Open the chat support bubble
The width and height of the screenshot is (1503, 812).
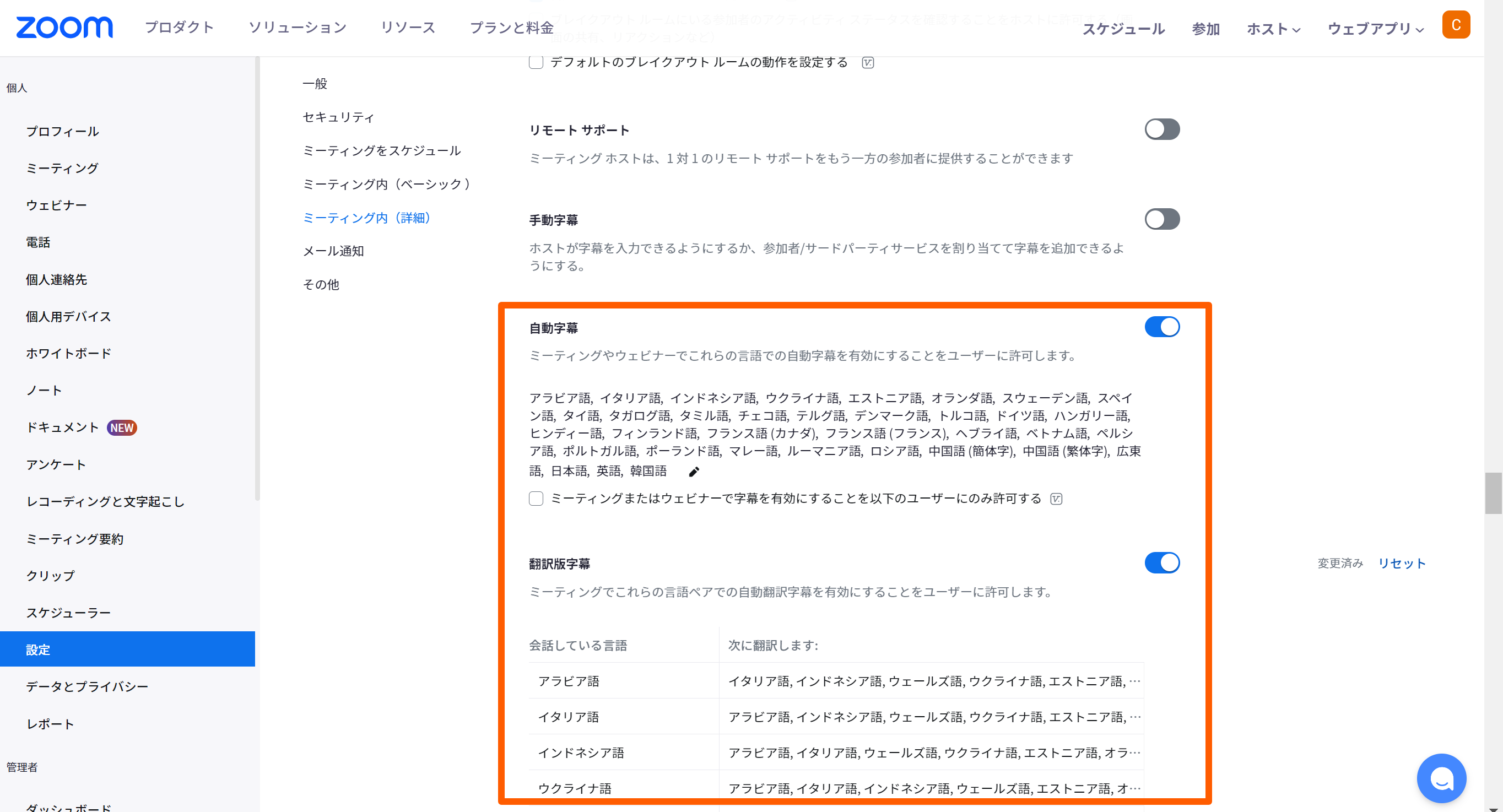pyautogui.click(x=1441, y=778)
